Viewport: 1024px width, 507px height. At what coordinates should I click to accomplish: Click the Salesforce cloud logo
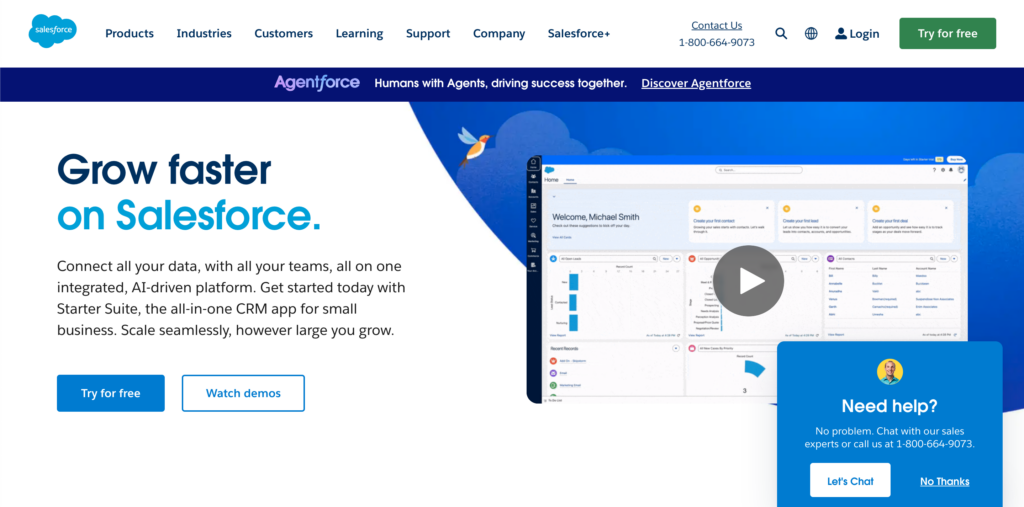53,32
